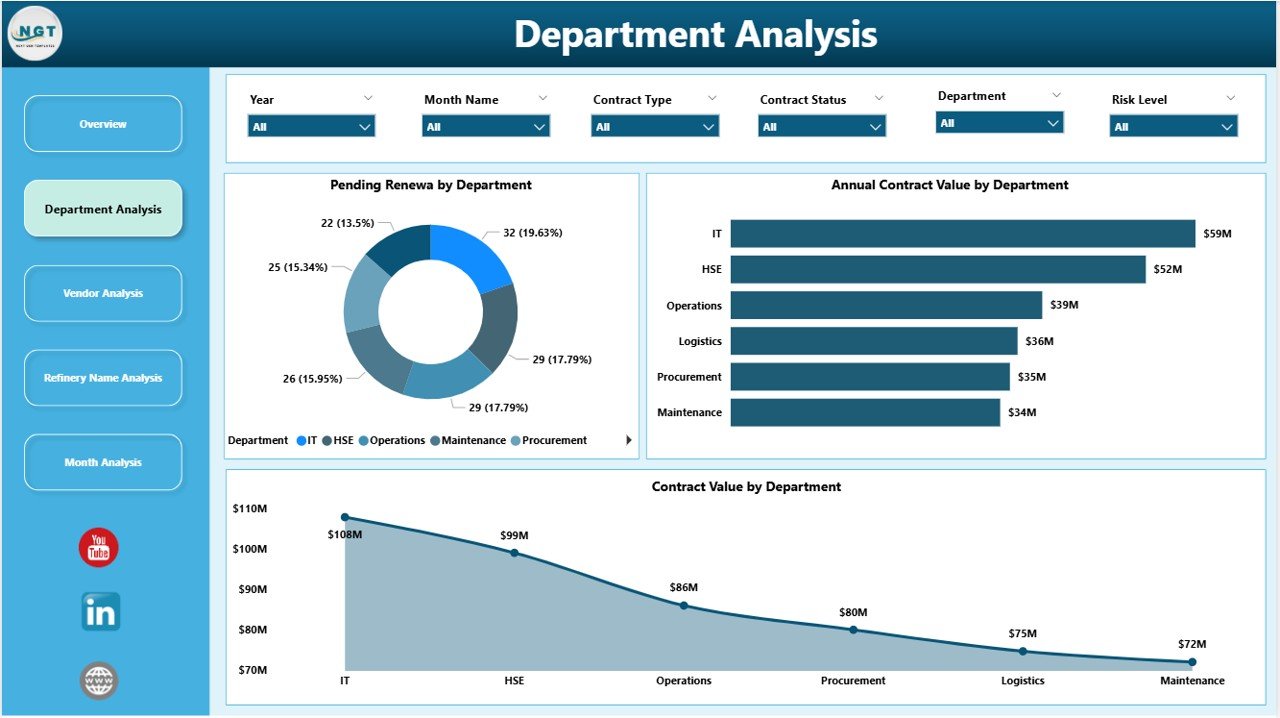1280x718 pixels.
Task: Click the IT bar in Annual Contract Value
Action: 960,233
